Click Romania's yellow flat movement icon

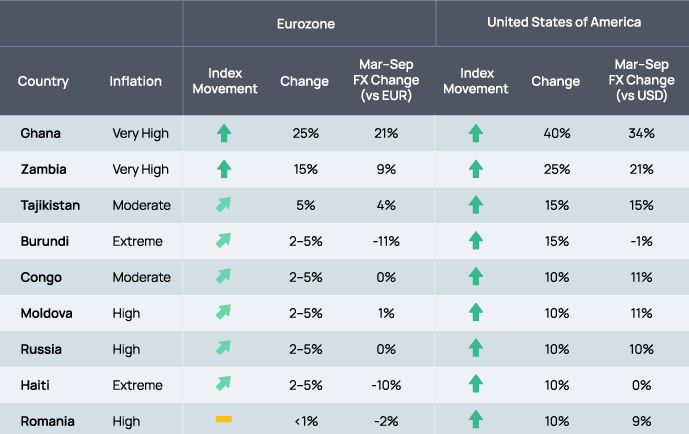coord(224,418)
